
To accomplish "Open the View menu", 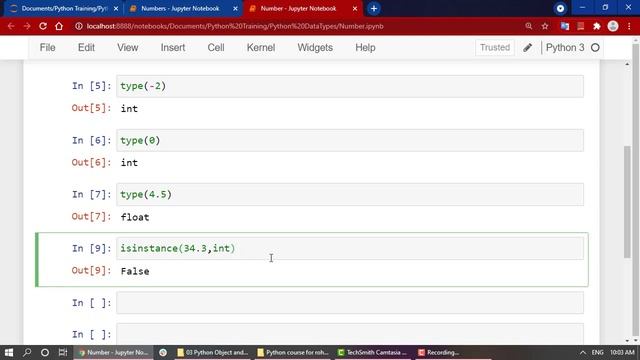I will [x=128, y=48].
